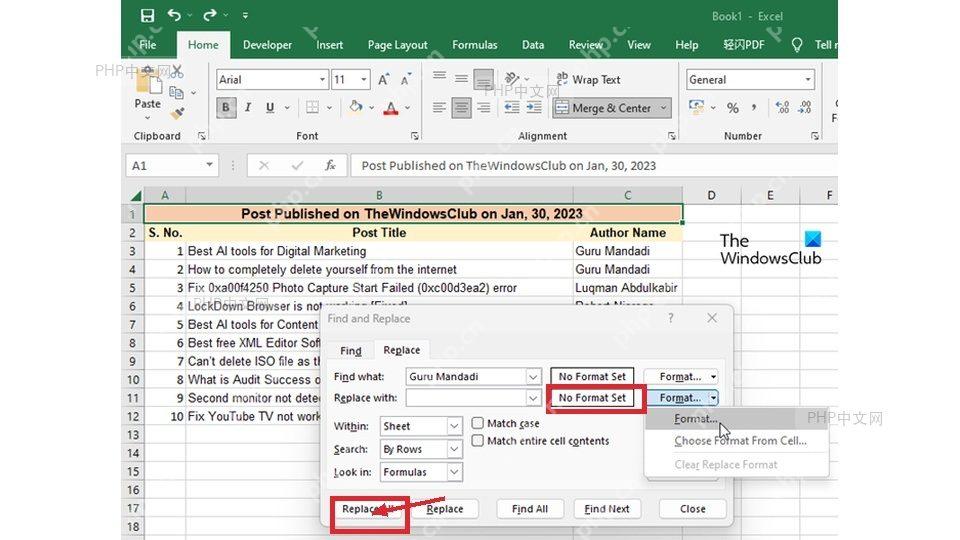Open the font size 11 dropdown
The width and height of the screenshot is (960, 540).
[x=364, y=80]
